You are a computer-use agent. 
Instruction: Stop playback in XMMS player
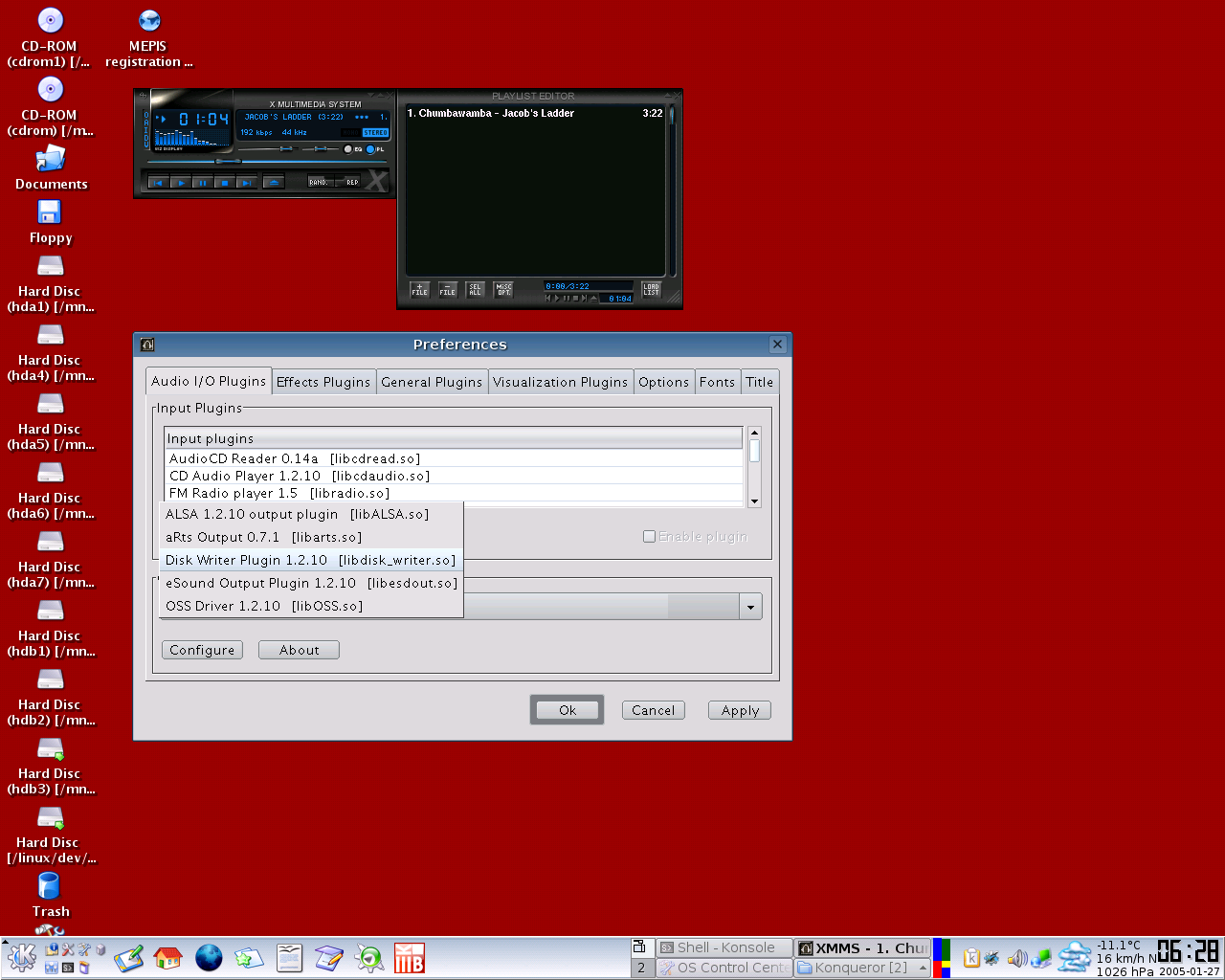point(225,181)
